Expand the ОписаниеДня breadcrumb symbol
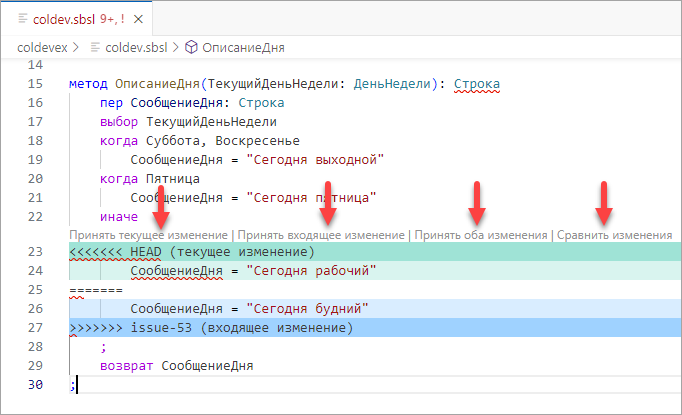Screen dimensions: 682x415 (242, 46)
